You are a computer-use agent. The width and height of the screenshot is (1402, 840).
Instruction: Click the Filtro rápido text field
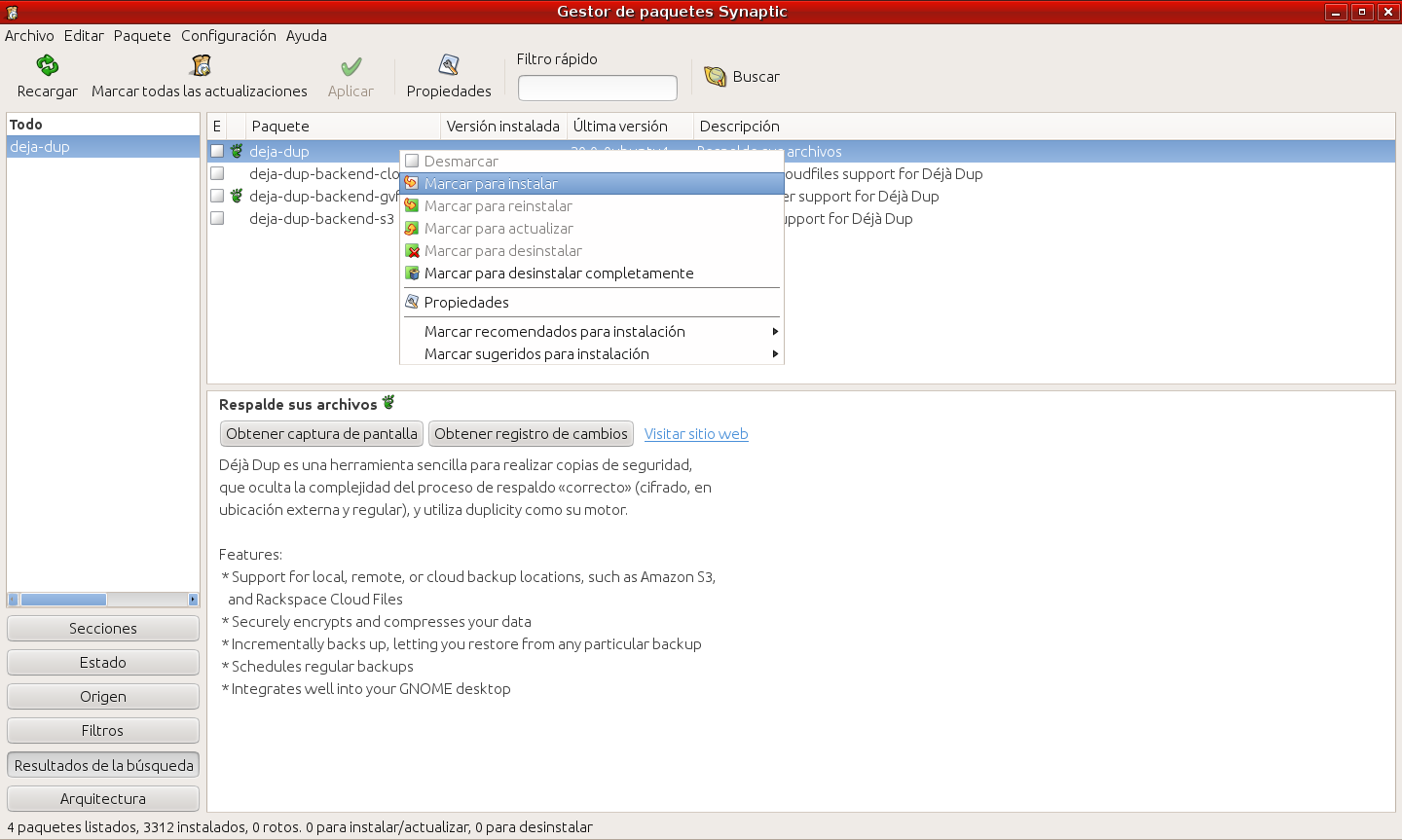pos(597,89)
